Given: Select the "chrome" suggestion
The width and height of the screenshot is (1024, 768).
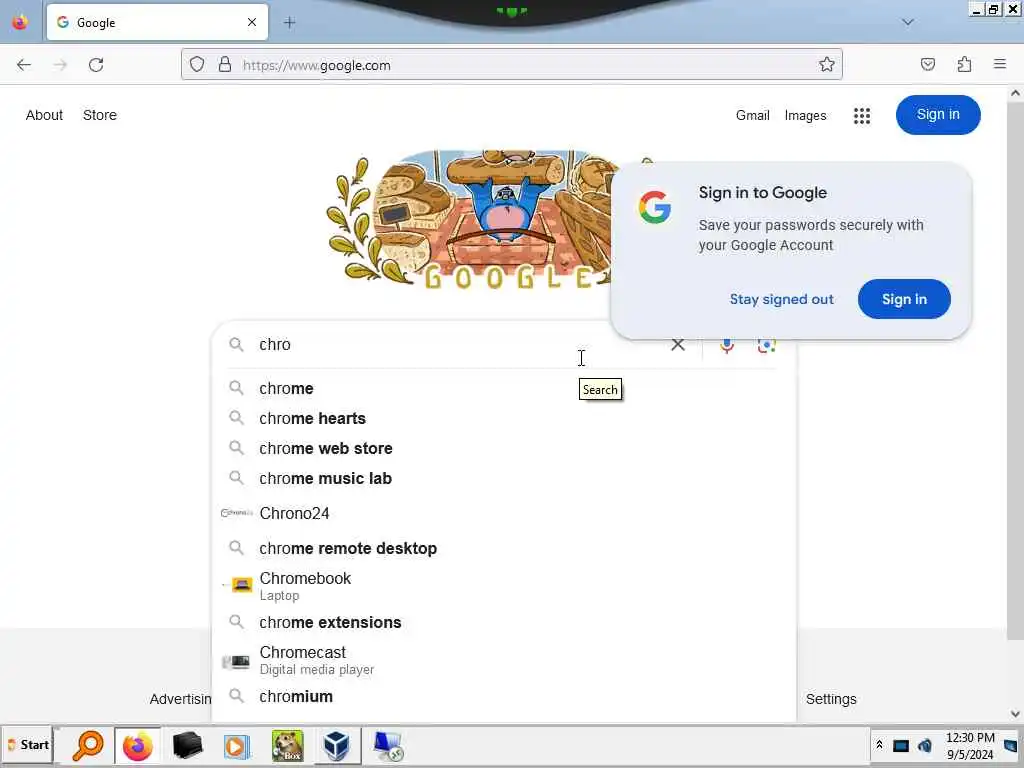Looking at the screenshot, I should [x=503, y=389].
